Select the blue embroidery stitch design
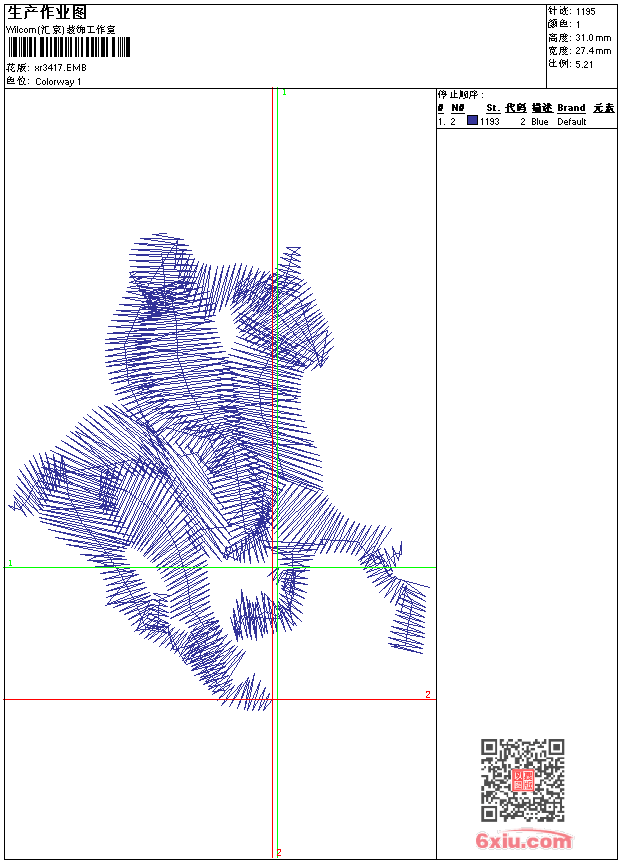Screen dimensions: 620x860 pyautogui.click(x=219, y=472)
